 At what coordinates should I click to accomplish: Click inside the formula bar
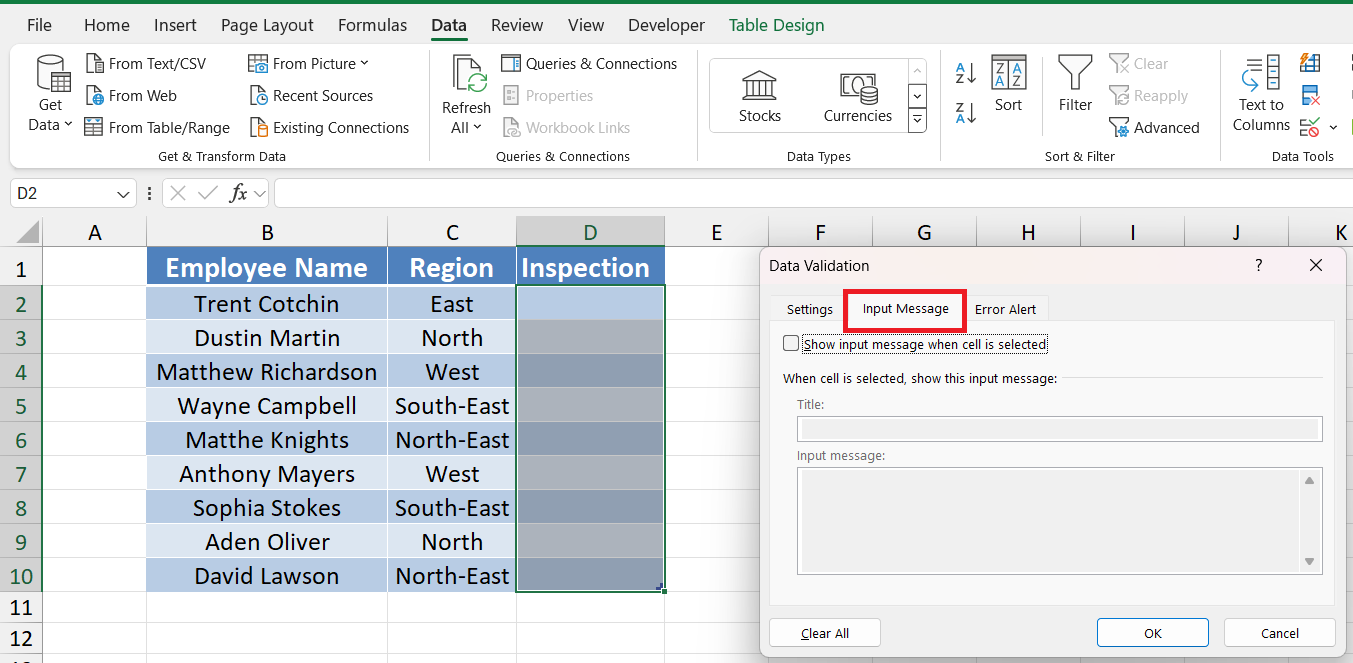coord(812,193)
